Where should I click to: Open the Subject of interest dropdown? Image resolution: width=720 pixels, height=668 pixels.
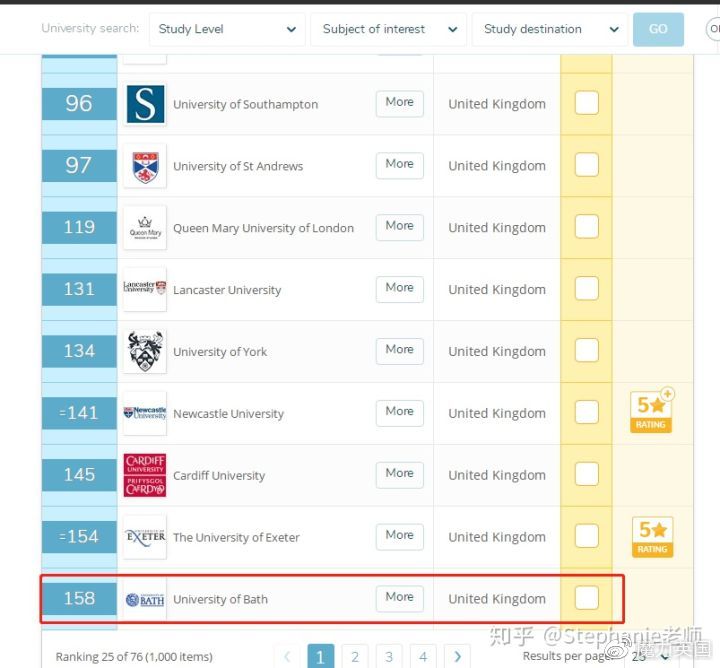(388, 29)
